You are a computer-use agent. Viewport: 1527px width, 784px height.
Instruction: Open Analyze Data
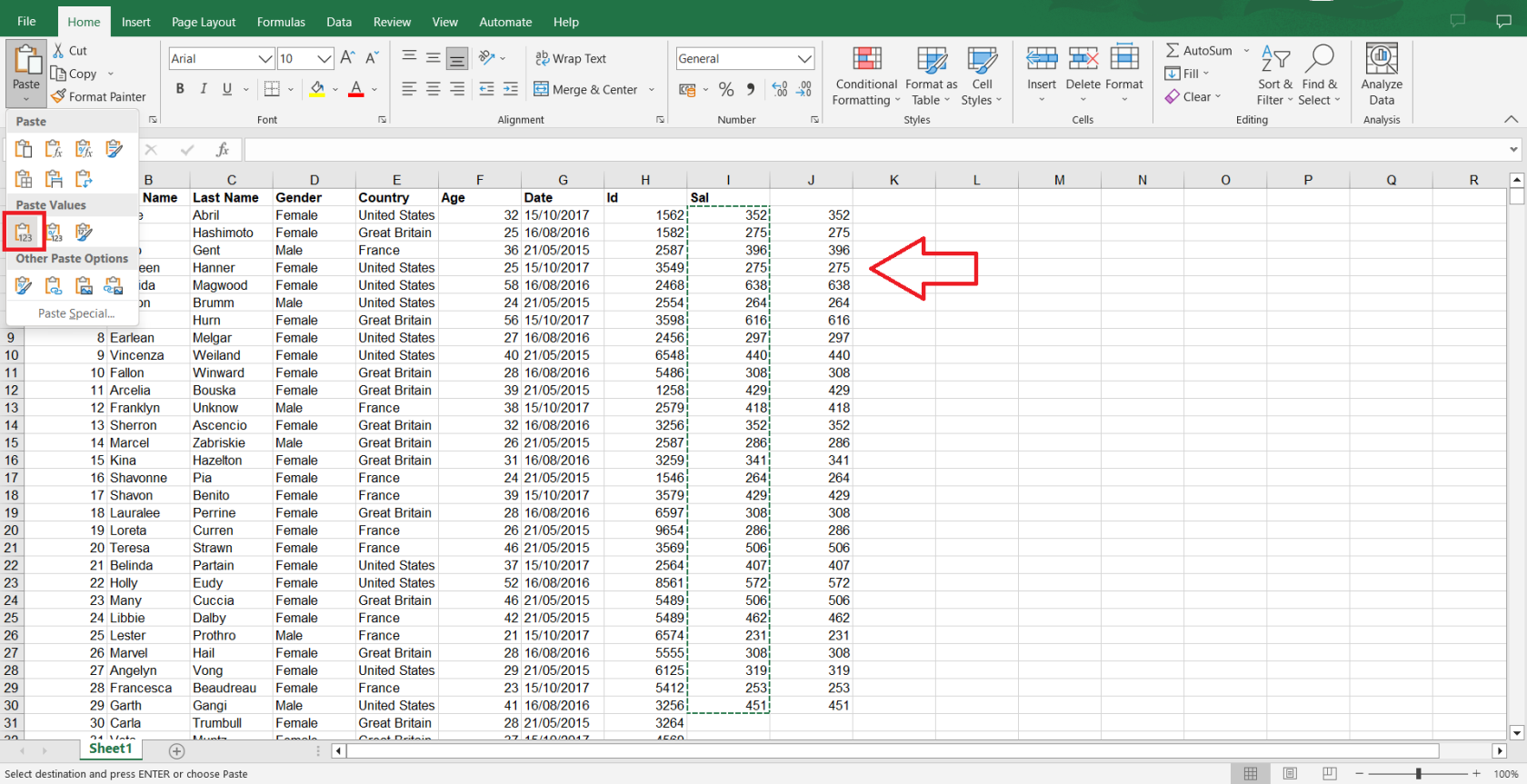[x=1382, y=75]
